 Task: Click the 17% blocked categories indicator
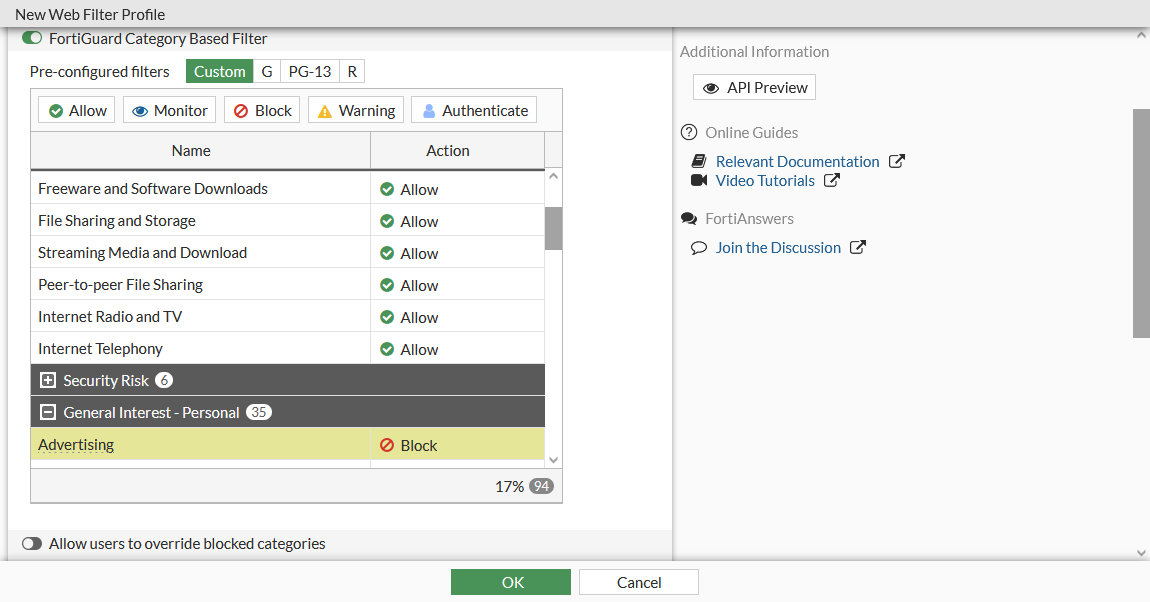(x=507, y=485)
